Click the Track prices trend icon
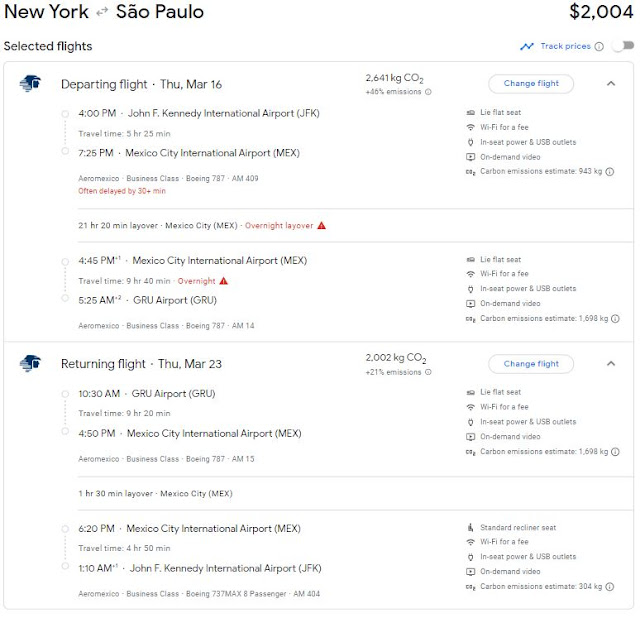The width and height of the screenshot is (640, 618). pos(527,46)
